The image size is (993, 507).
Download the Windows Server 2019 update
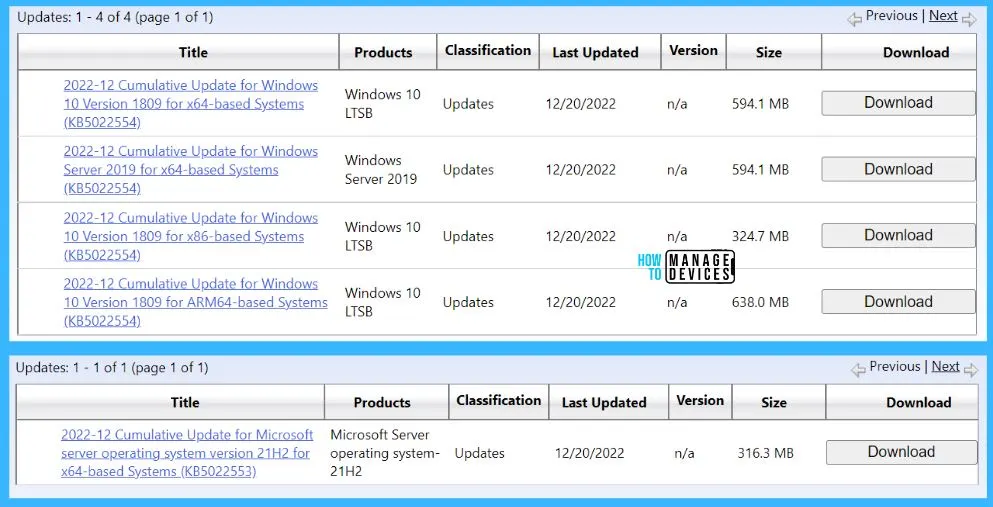tap(898, 170)
